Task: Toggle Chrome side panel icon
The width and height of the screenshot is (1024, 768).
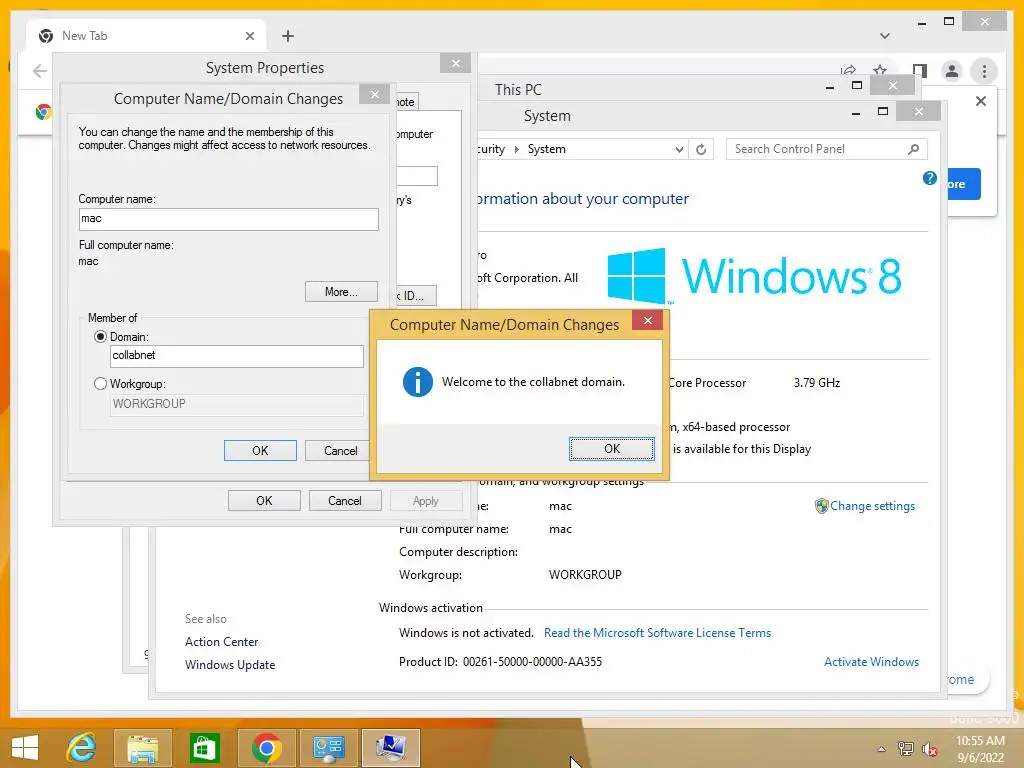Action: [920, 71]
